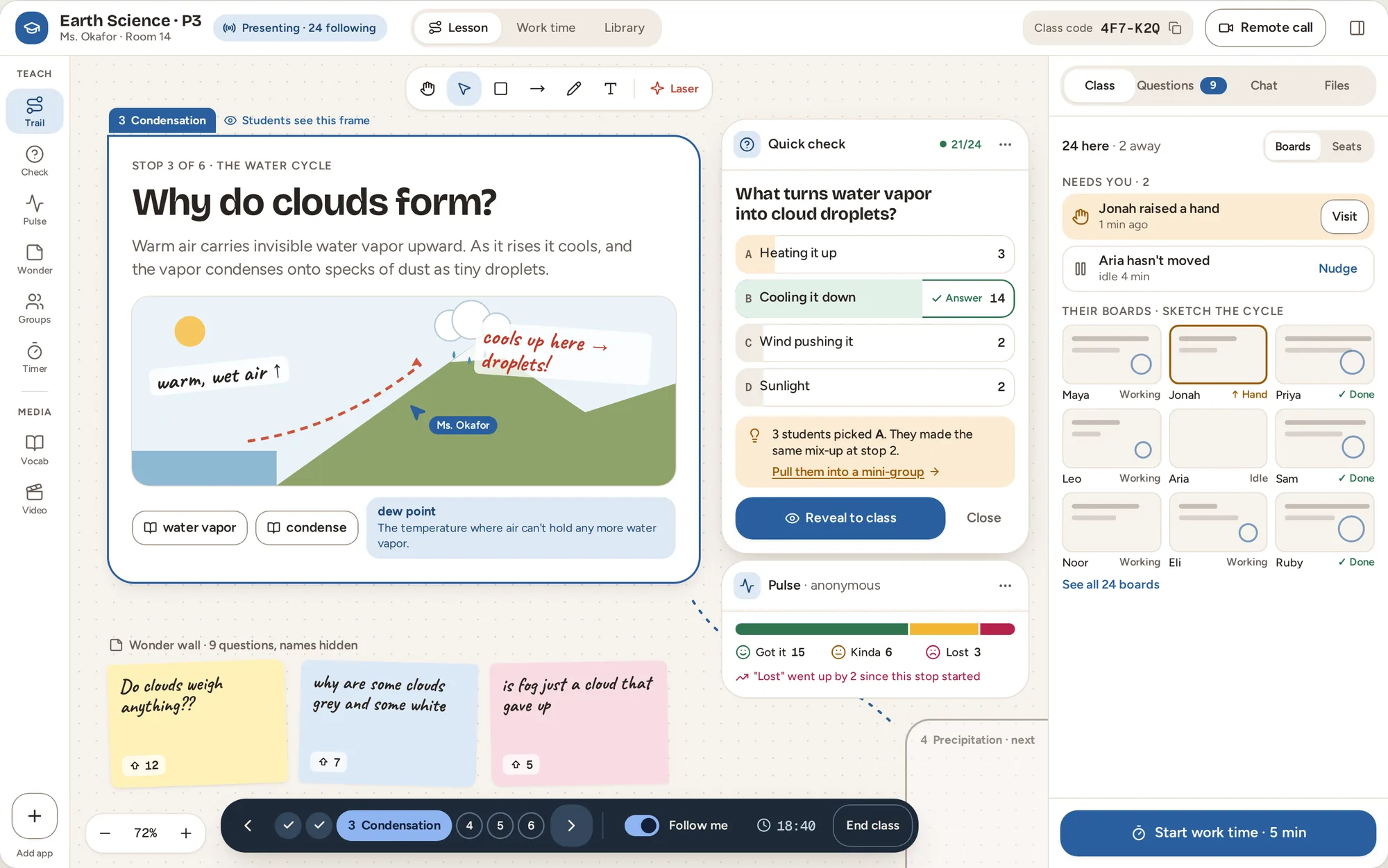Screen dimensions: 1388x868
Task: Collapse the right side panel
Action: (x=1357, y=28)
